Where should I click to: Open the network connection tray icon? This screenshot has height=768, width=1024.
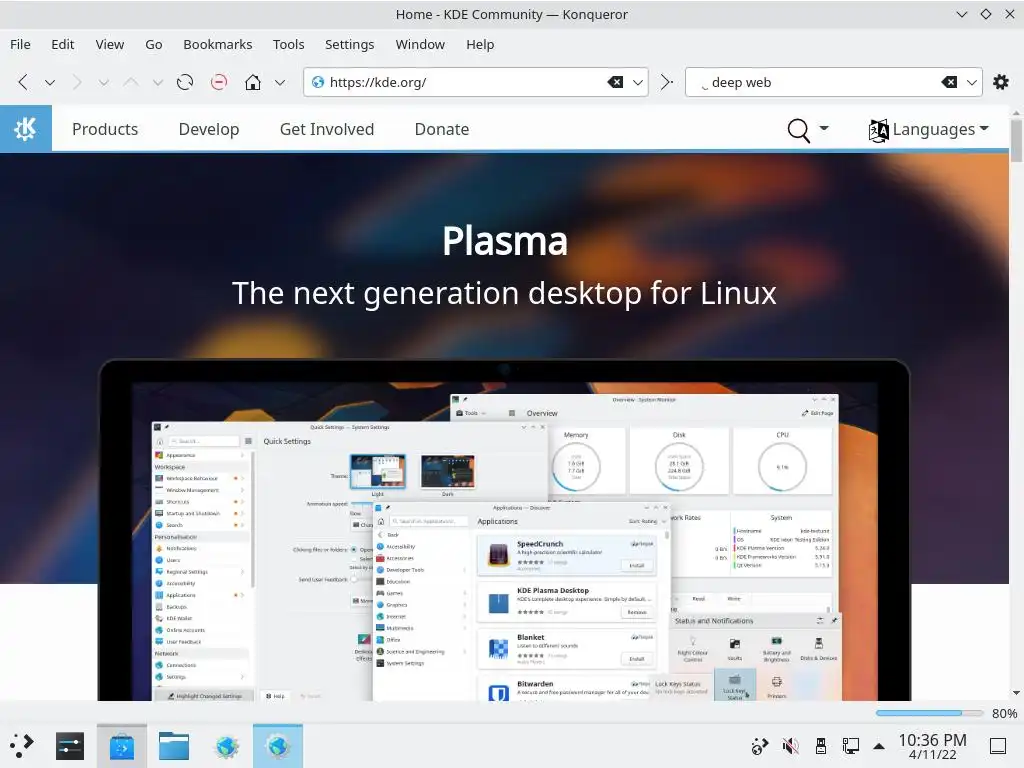point(850,746)
